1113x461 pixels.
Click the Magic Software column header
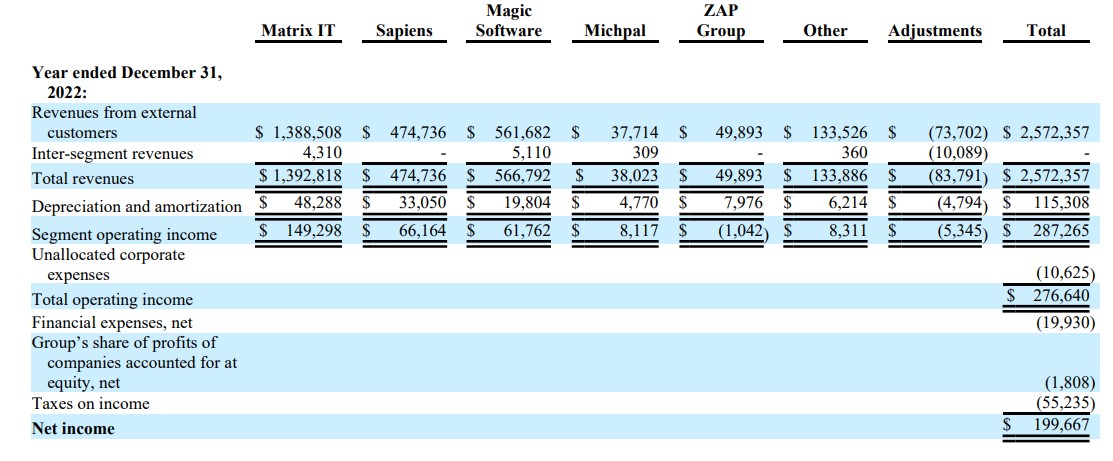click(509, 21)
